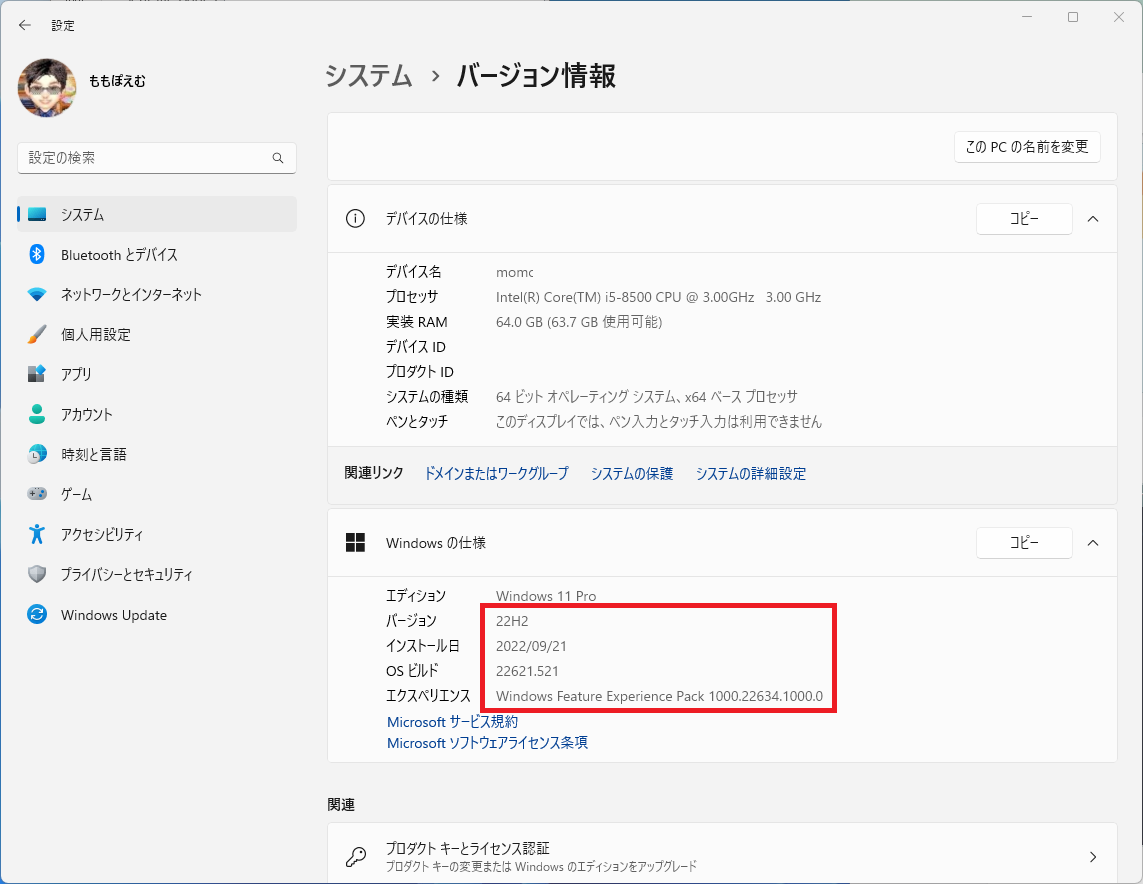The width and height of the screenshot is (1143, 884).
Task: Select Windows Update in the sidebar
Action: click(114, 614)
